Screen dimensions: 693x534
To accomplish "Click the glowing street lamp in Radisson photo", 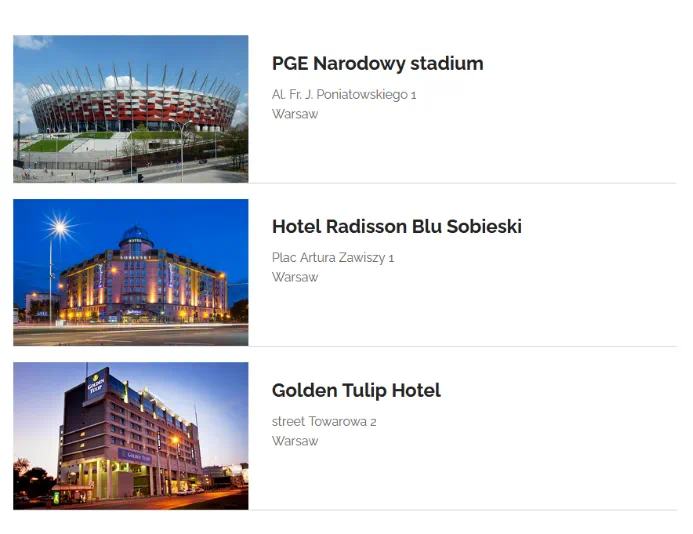I will (60, 228).
